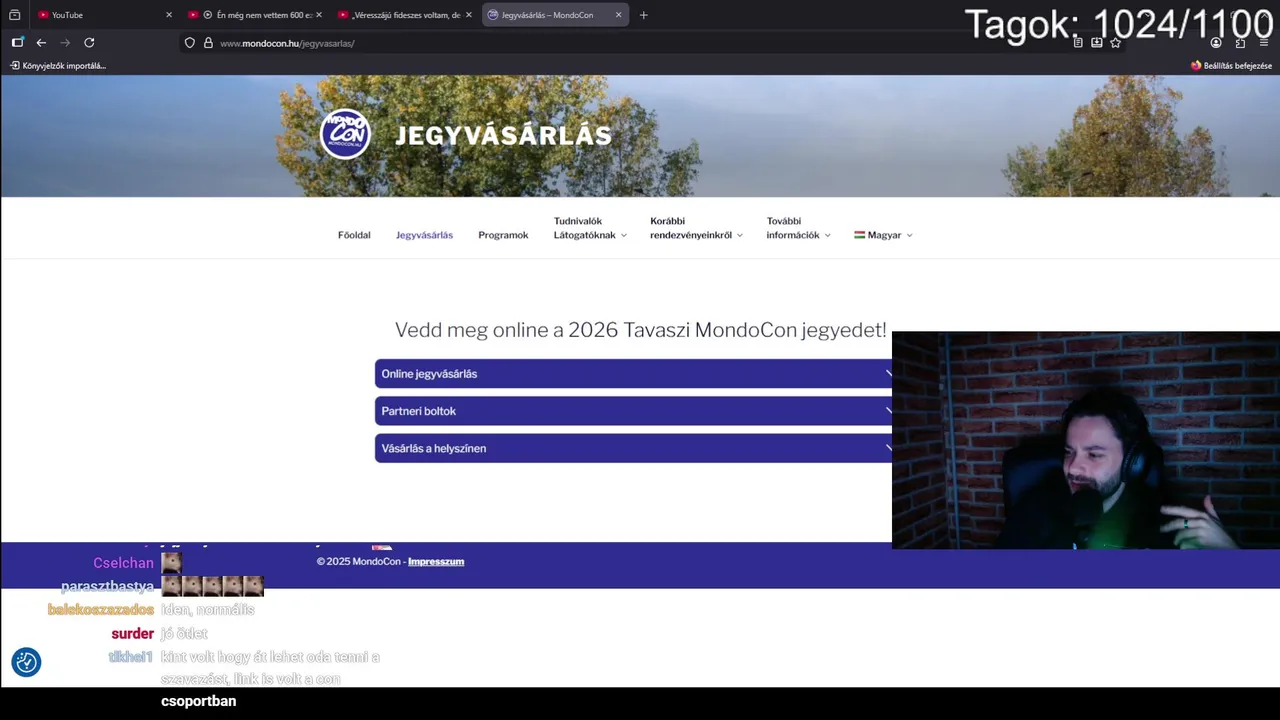Image resolution: width=1280 pixels, height=720 pixels.
Task: Click the 'JEGYVÁSÁRLÁS' page title text
Action: pyautogui.click(x=503, y=136)
